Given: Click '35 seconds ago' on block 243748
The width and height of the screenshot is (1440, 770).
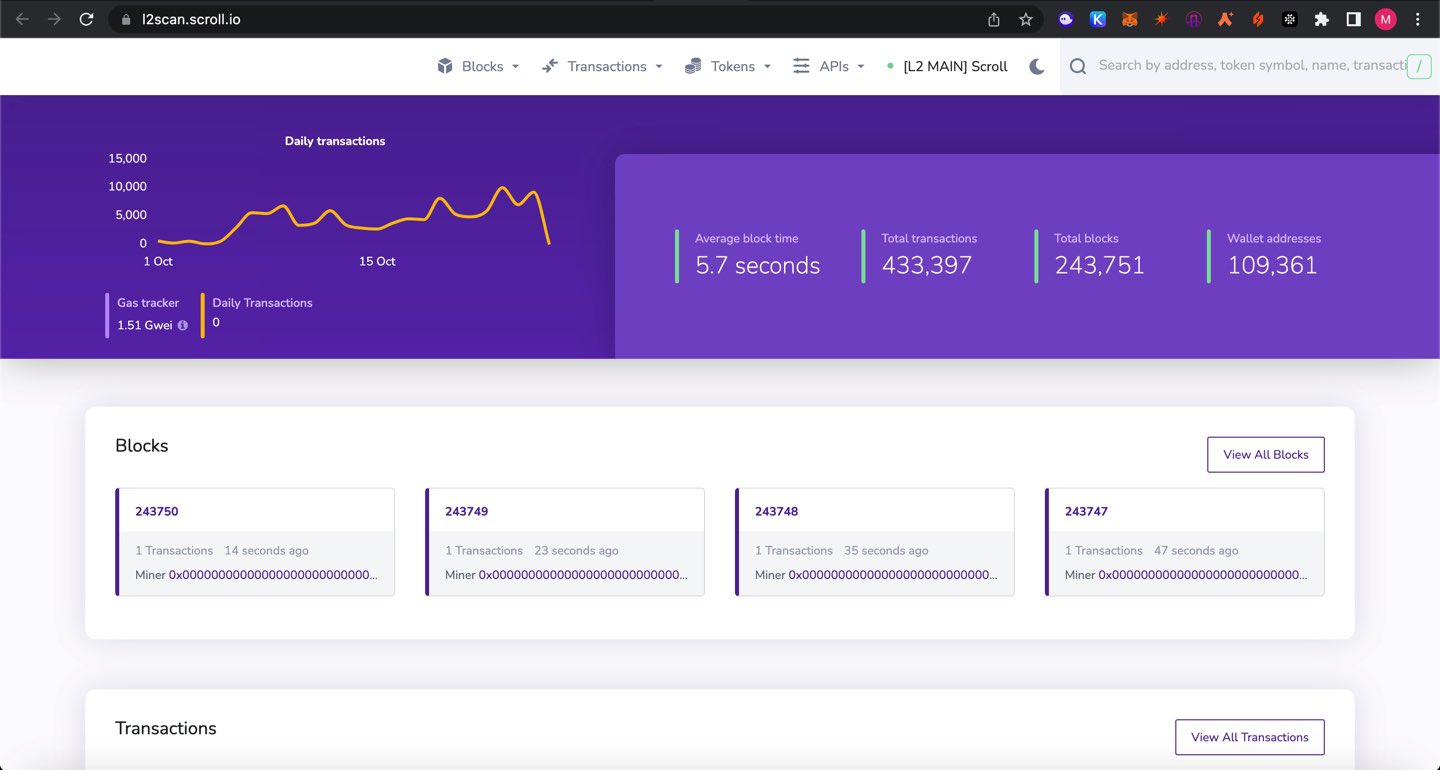Looking at the screenshot, I should click(886, 551).
